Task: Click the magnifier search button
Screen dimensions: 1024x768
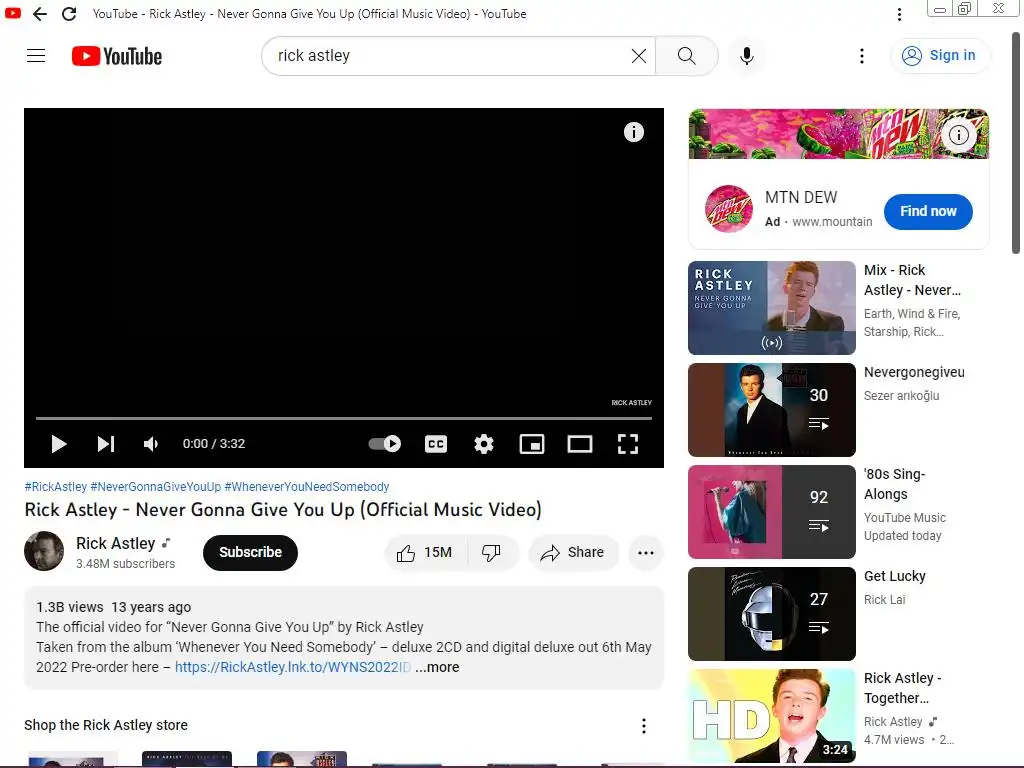Action: click(x=686, y=56)
